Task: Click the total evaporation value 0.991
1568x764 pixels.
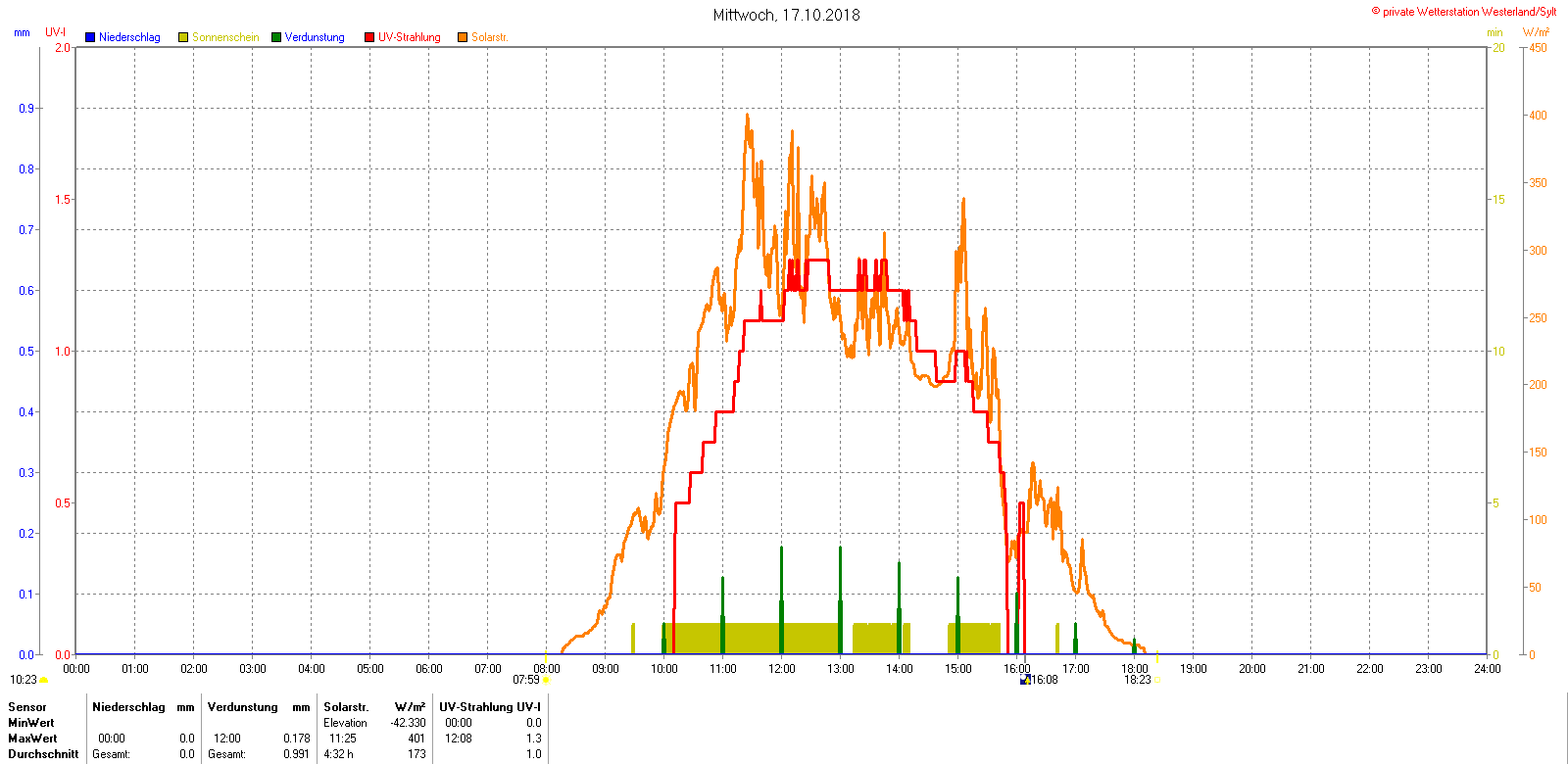Action: [297, 754]
